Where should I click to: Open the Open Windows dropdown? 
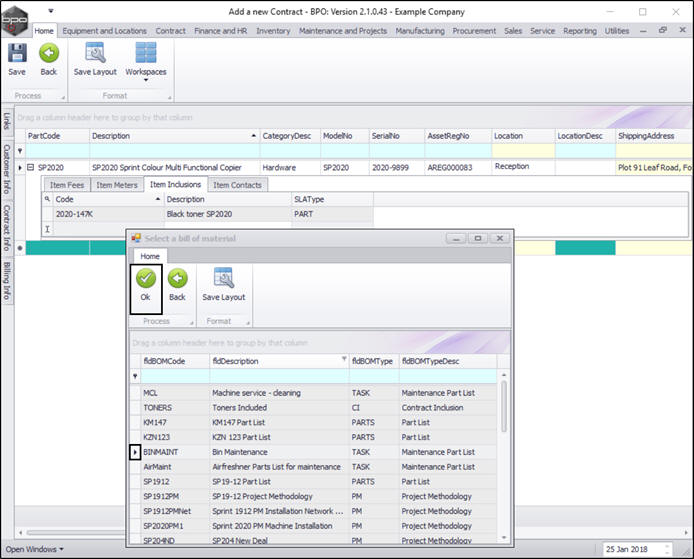(x=34, y=549)
